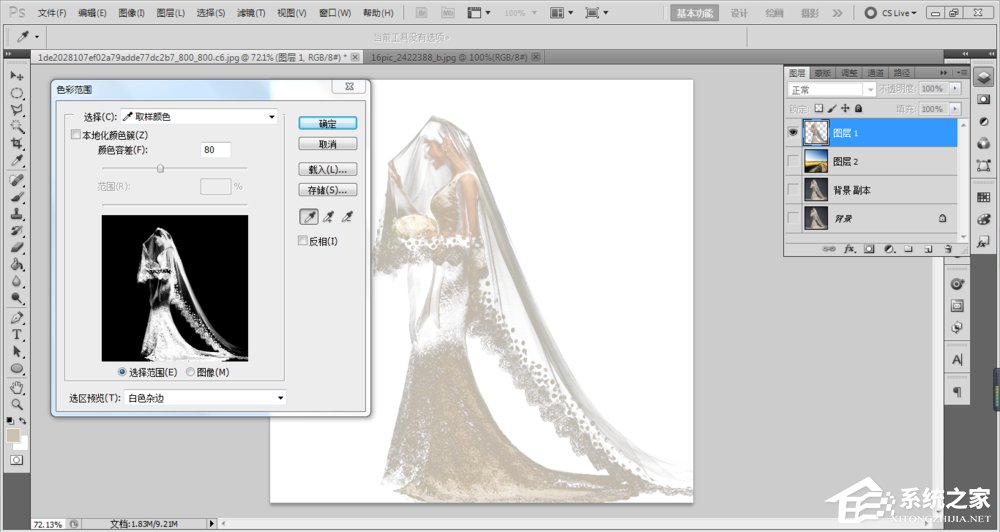The image size is (1000, 532).
Task: Switch to the 通道 panel tab
Action: click(x=875, y=73)
